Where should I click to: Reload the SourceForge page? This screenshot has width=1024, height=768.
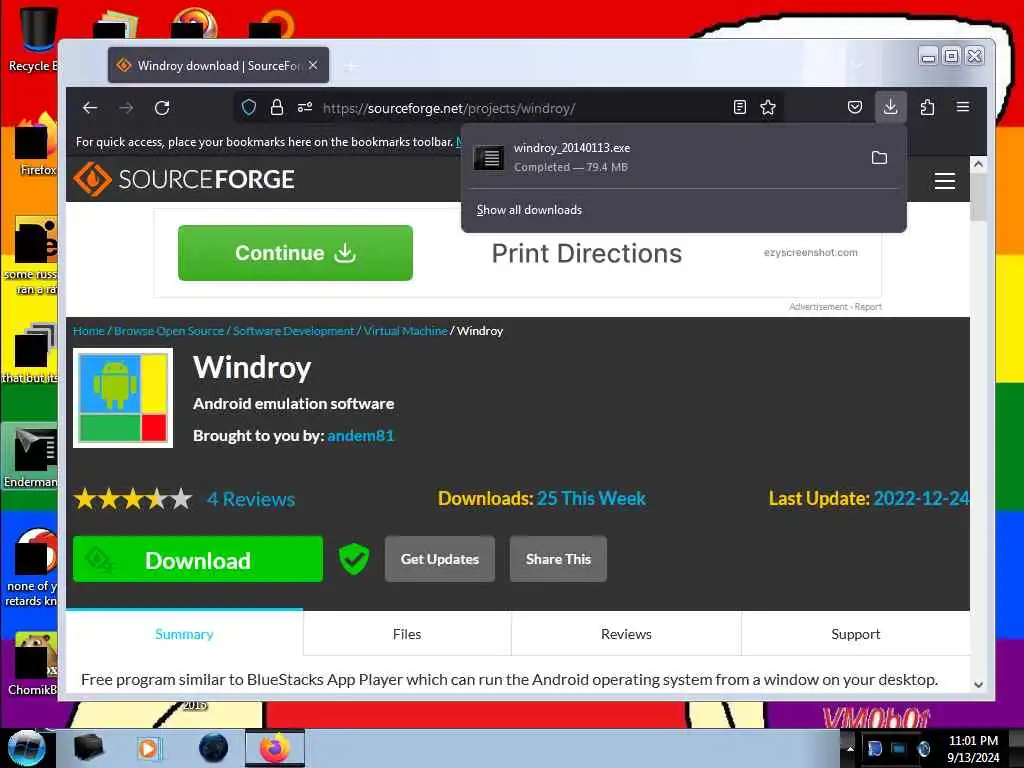162,108
